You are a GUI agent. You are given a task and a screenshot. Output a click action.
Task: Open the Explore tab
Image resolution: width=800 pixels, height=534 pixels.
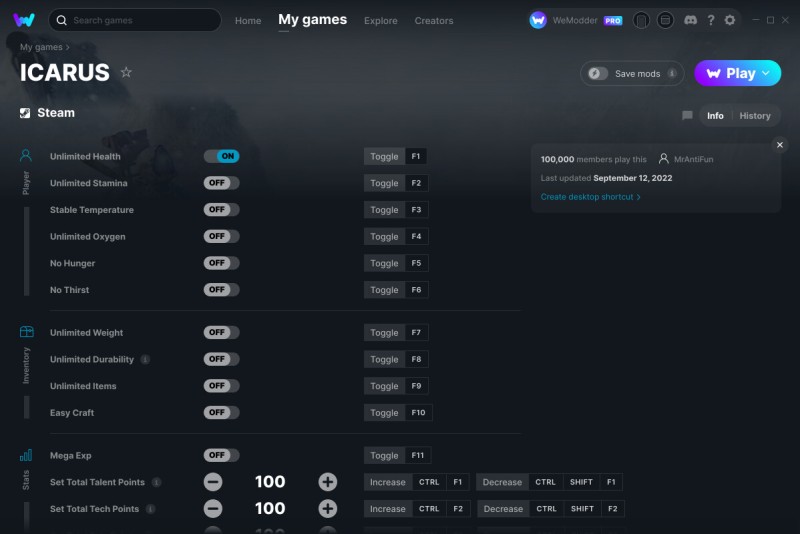[x=381, y=20]
